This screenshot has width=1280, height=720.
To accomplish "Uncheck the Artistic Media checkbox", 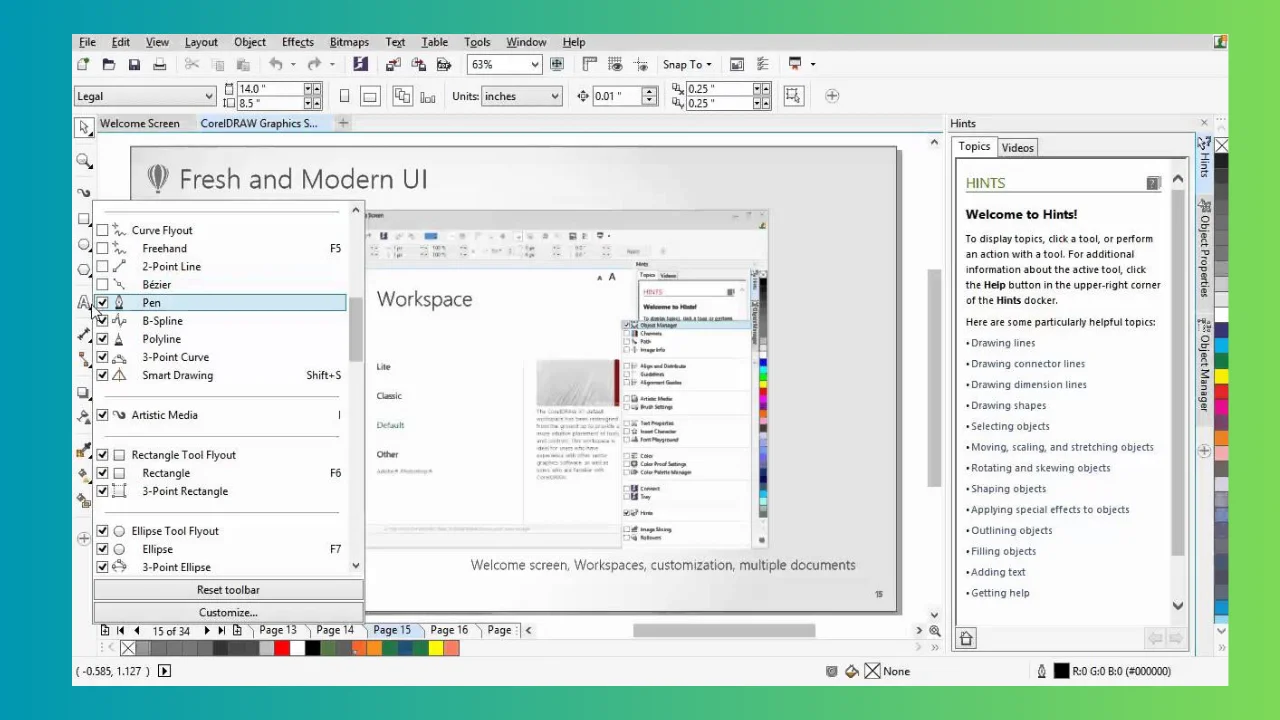I will click(102, 415).
